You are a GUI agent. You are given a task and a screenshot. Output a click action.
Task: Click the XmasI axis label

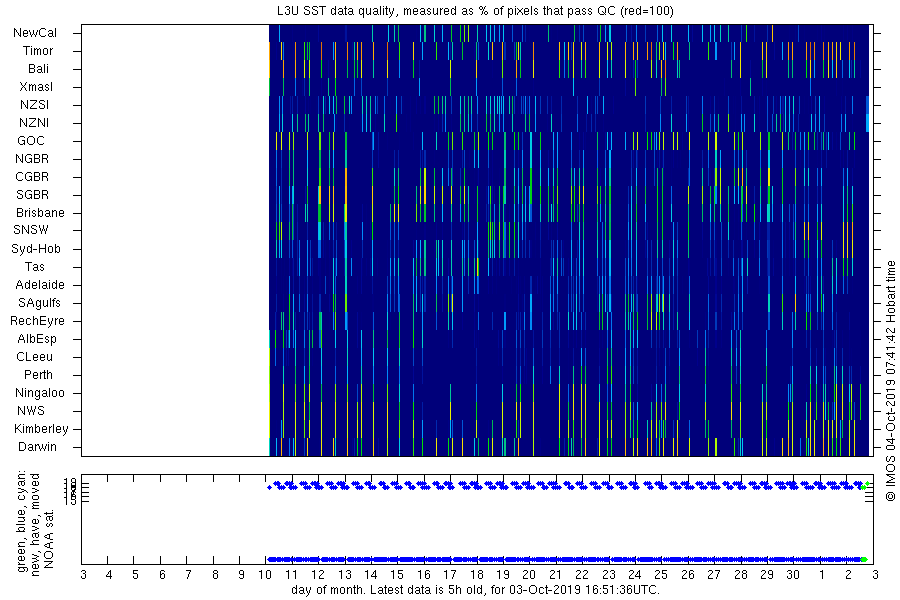click(x=36, y=87)
